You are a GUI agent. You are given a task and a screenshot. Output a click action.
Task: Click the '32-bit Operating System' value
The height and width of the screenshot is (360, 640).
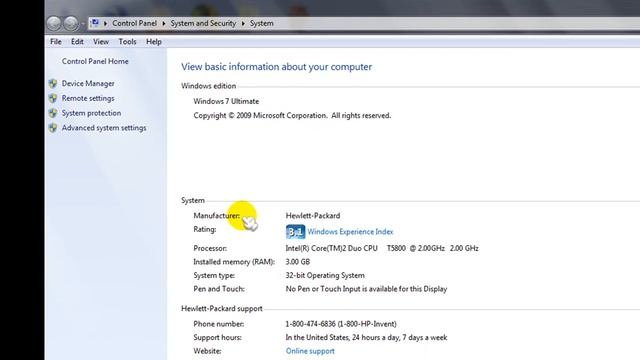pos(325,276)
